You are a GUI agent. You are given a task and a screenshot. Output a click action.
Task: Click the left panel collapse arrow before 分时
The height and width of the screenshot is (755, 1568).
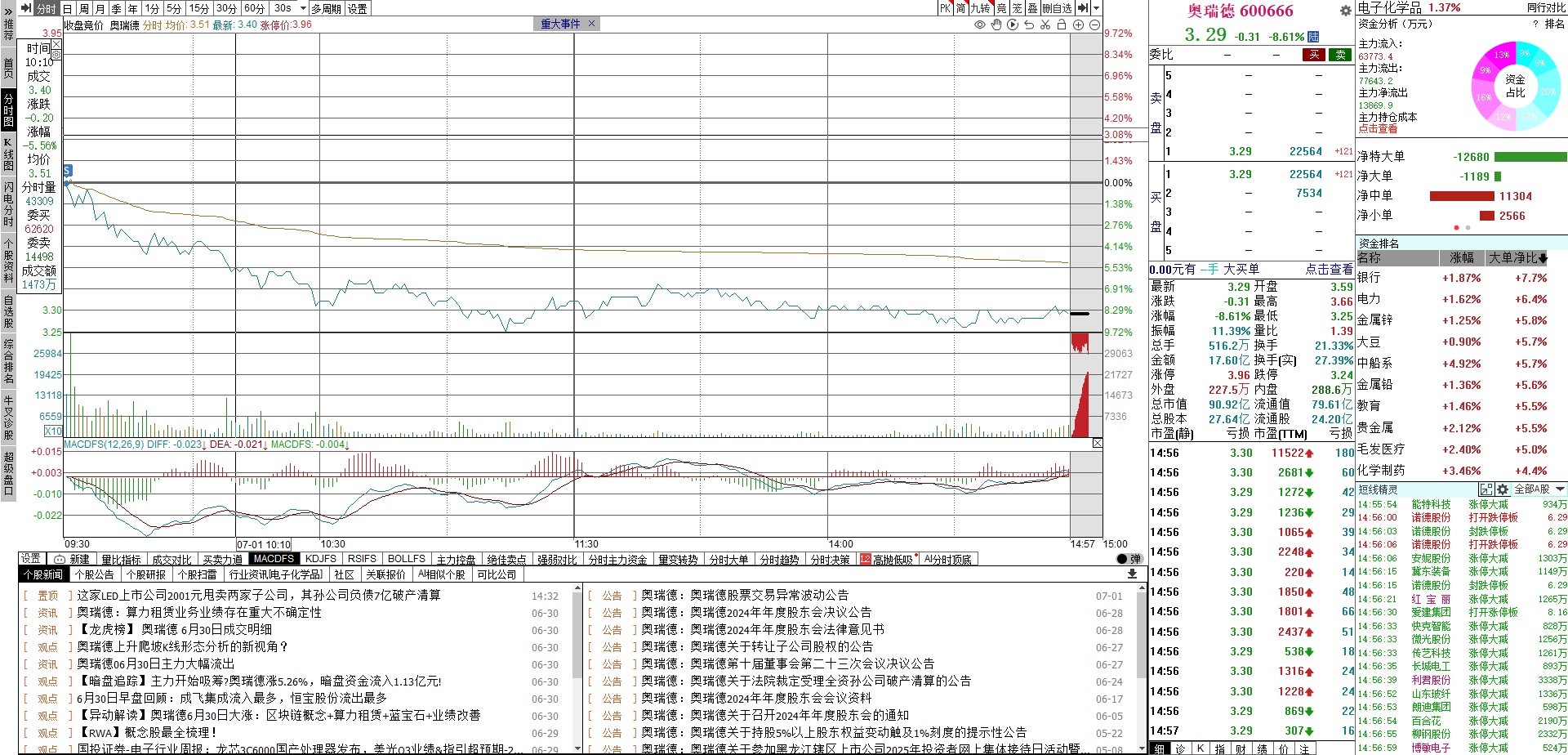click(26, 8)
